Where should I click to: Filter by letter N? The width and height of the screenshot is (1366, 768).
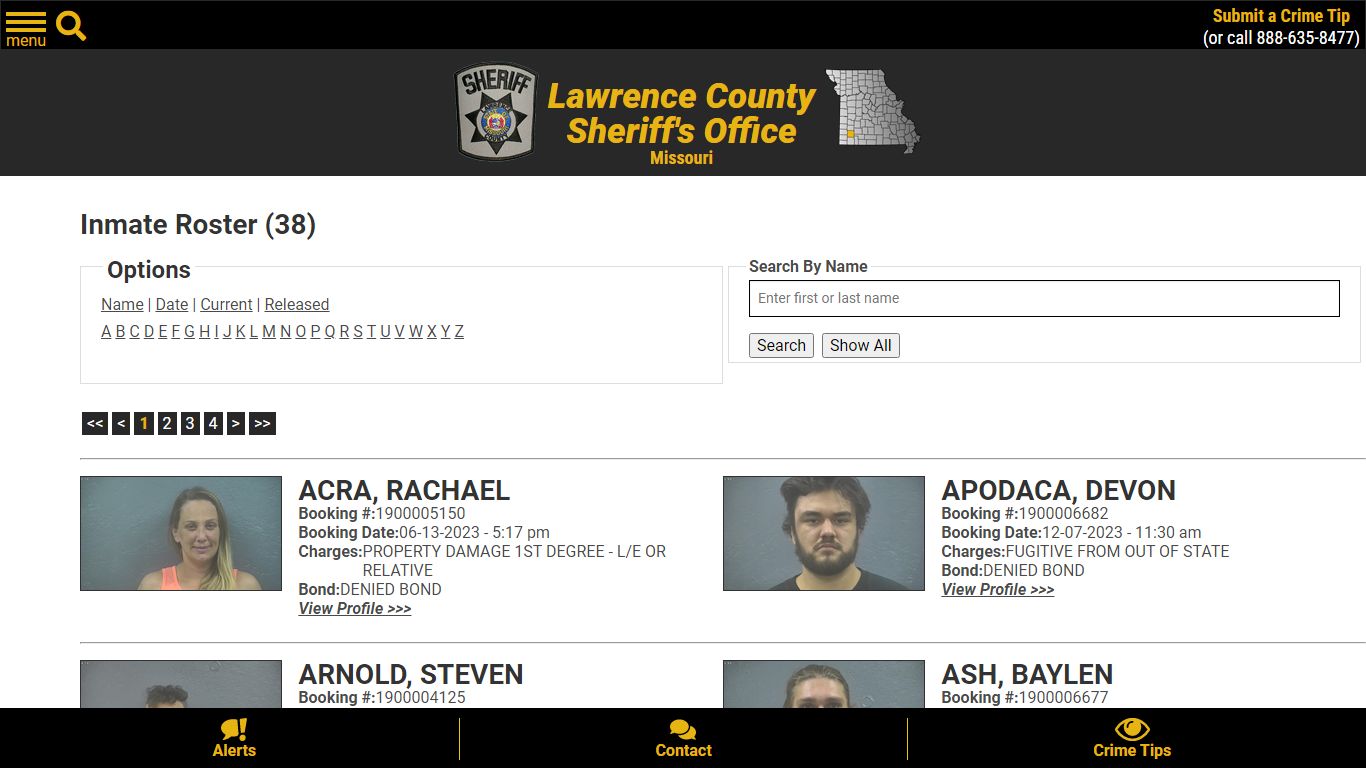[286, 331]
